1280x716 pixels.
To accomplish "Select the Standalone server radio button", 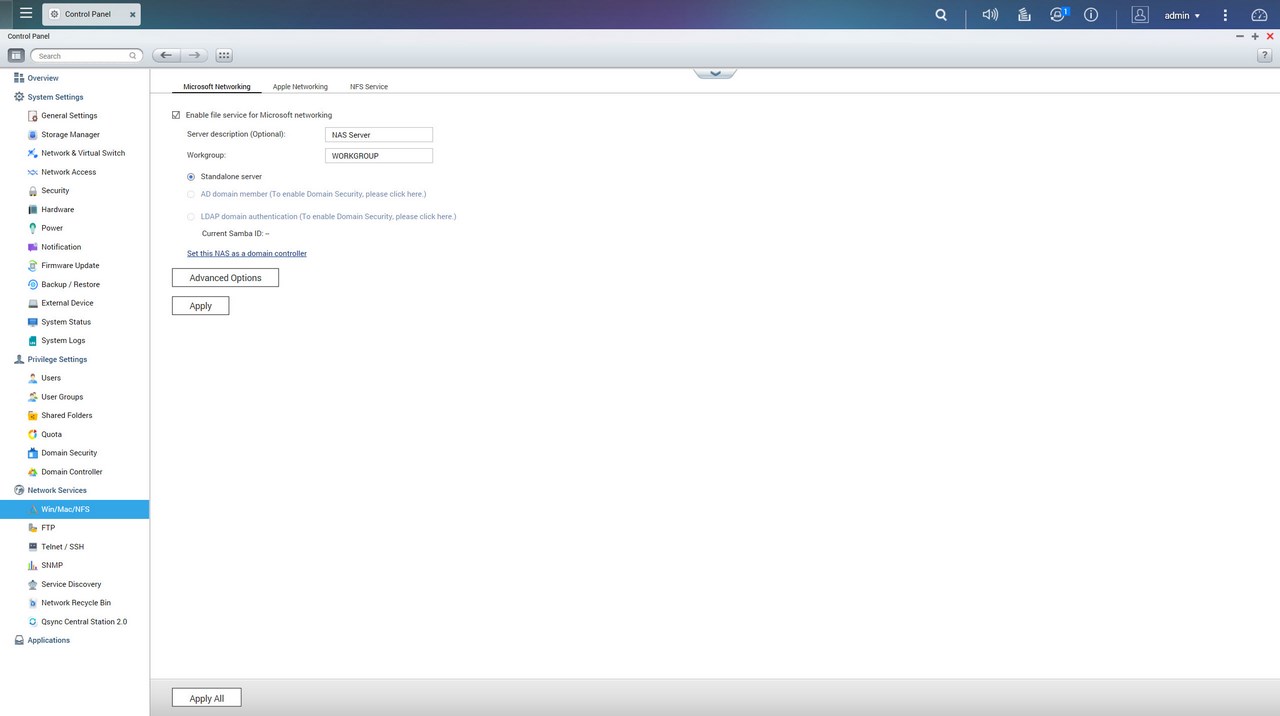I will click(x=191, y=177).
